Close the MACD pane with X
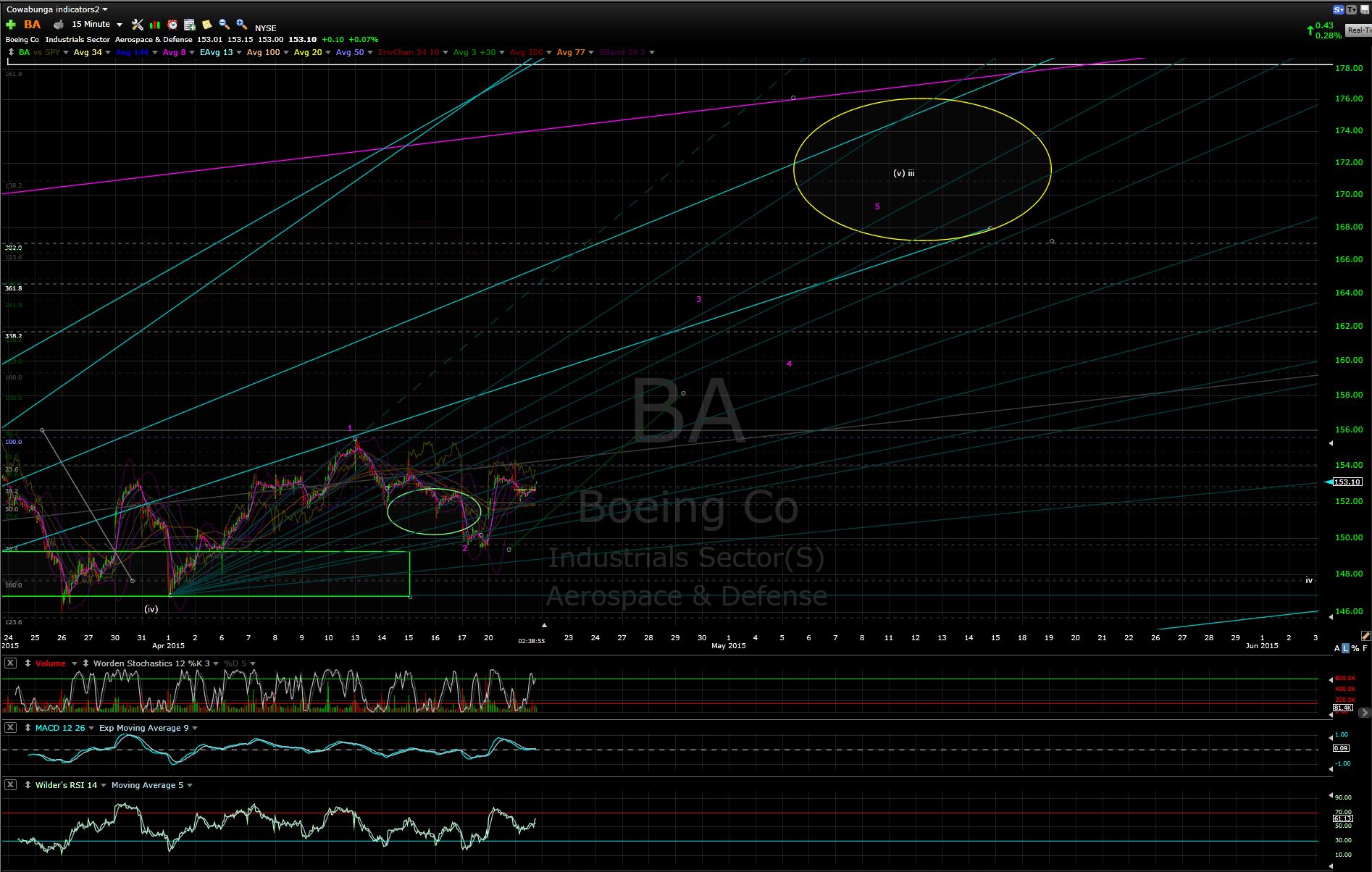Viewport: 1372px width, 872px height. [11, 728]
